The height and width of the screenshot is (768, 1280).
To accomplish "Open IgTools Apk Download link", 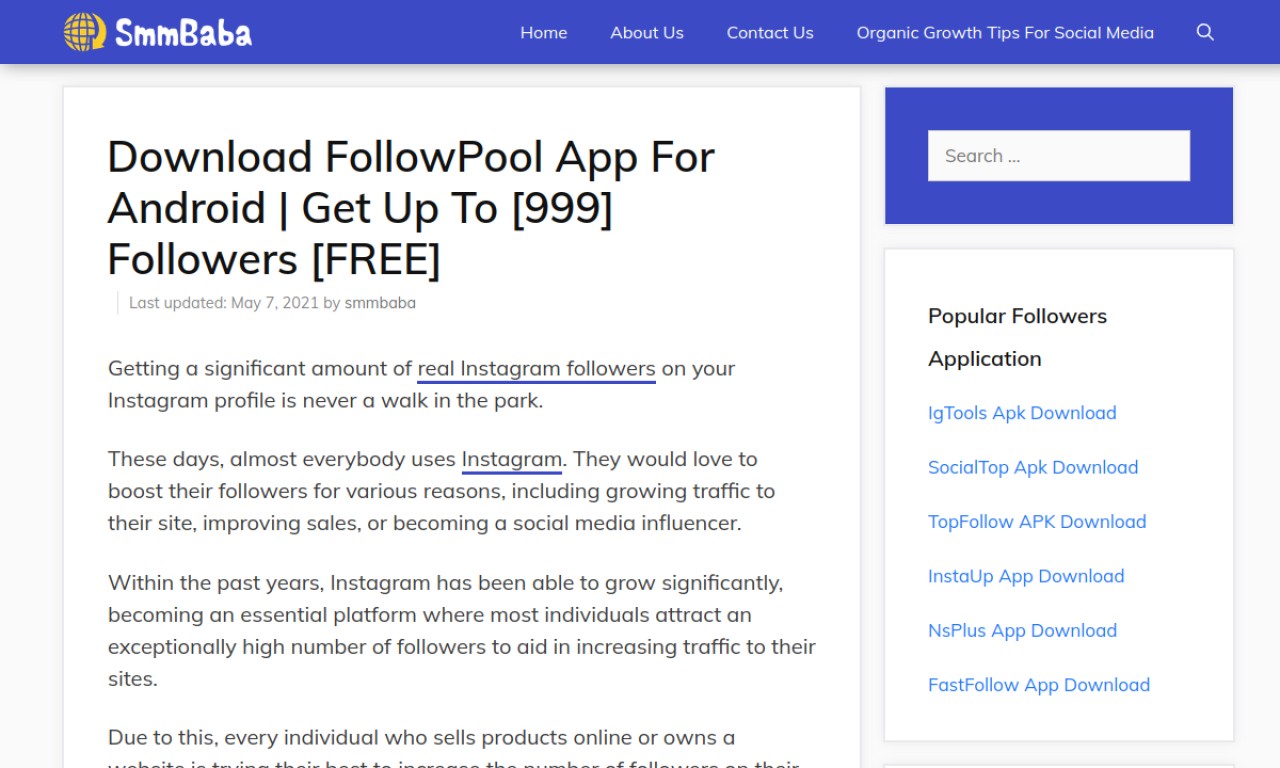I will pos(1022,413).
